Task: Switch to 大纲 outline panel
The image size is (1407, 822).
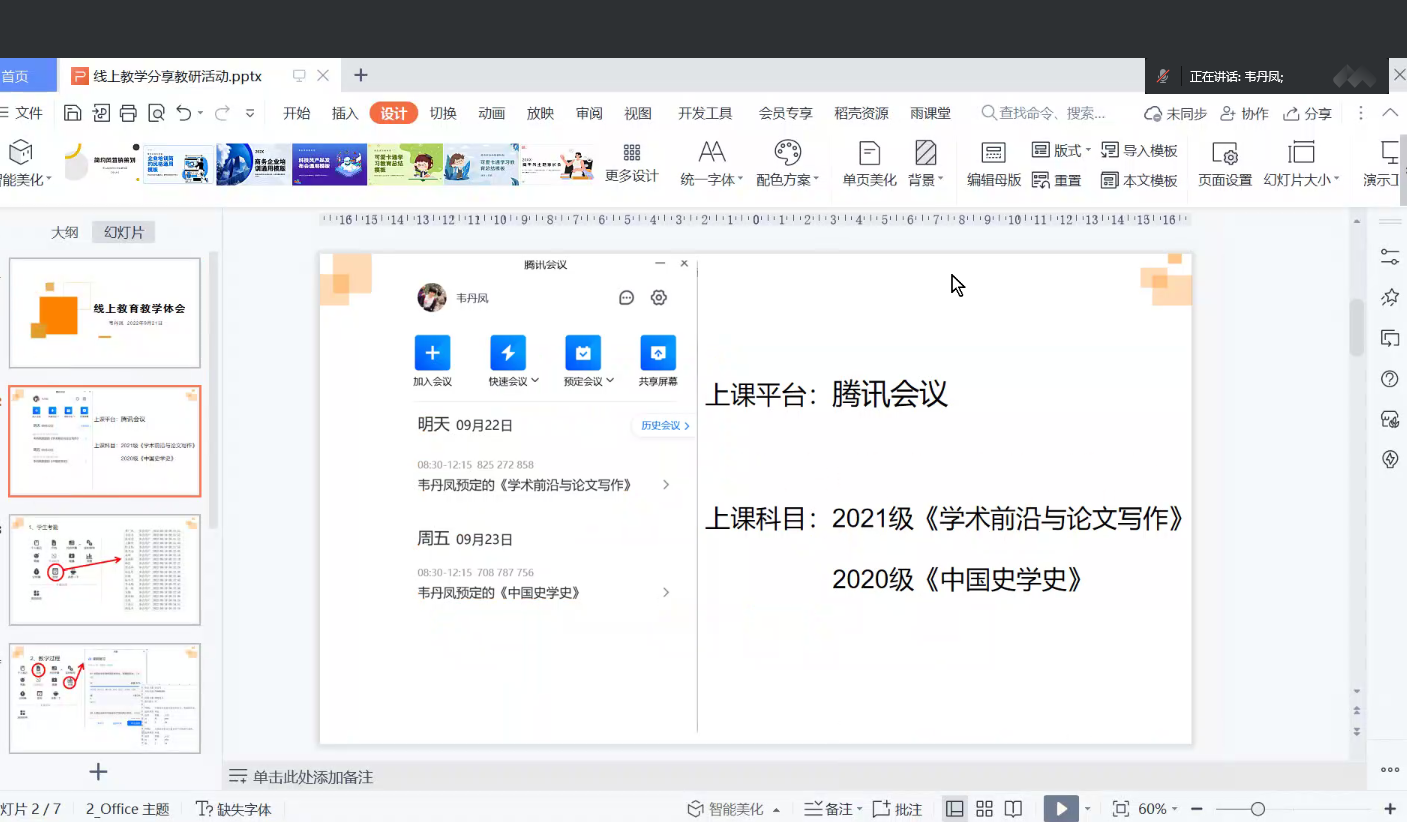Action: coord(65,232)
